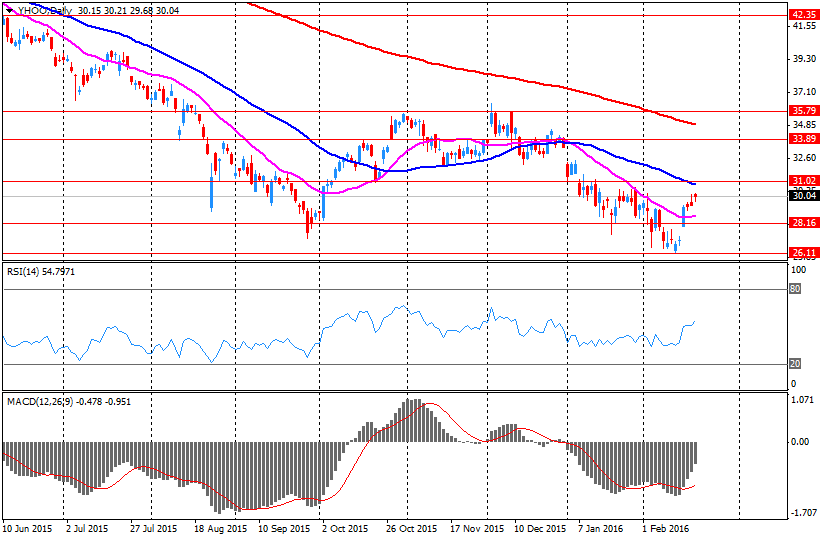Click the 10 Dec 2015 date label
Screen dimensions: 827x537
[x=540, y=529]
